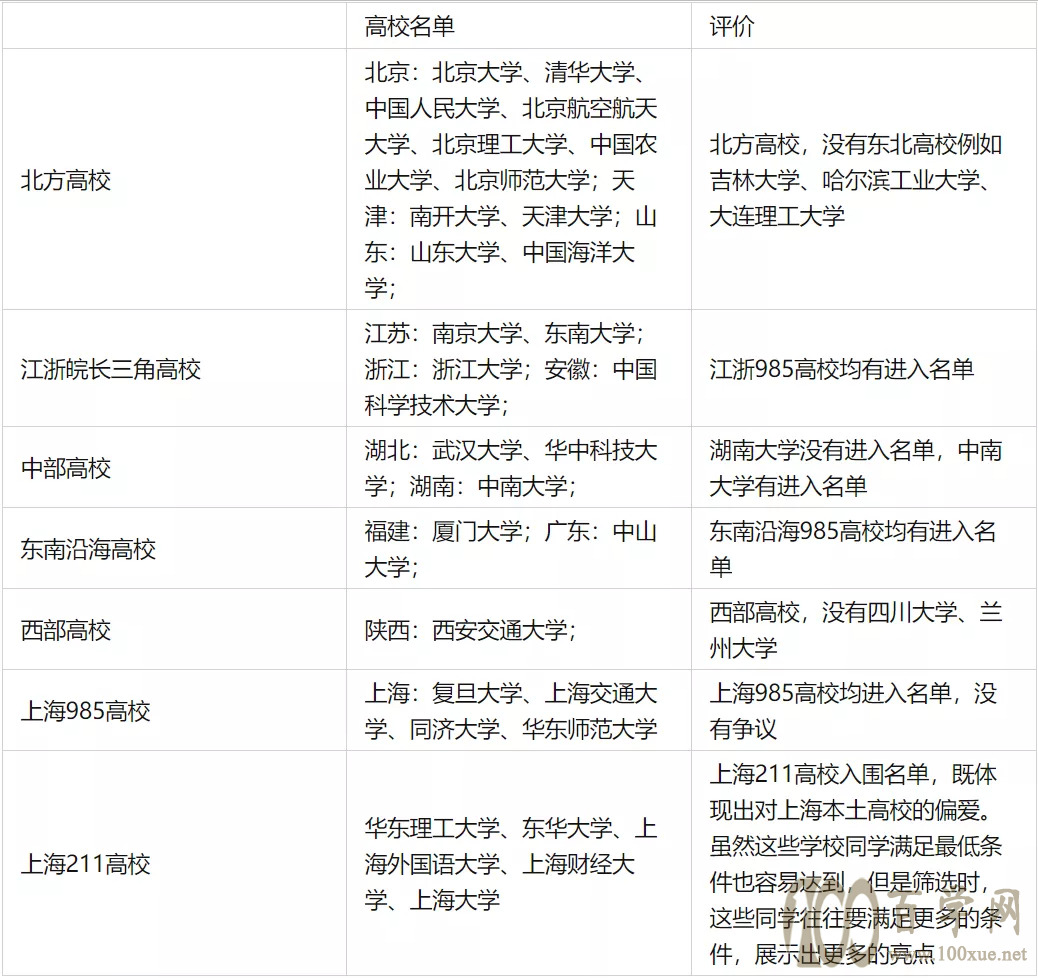Click the 高校名单 column header
This screenshot has width=1038, height=978.
(409, 26)
